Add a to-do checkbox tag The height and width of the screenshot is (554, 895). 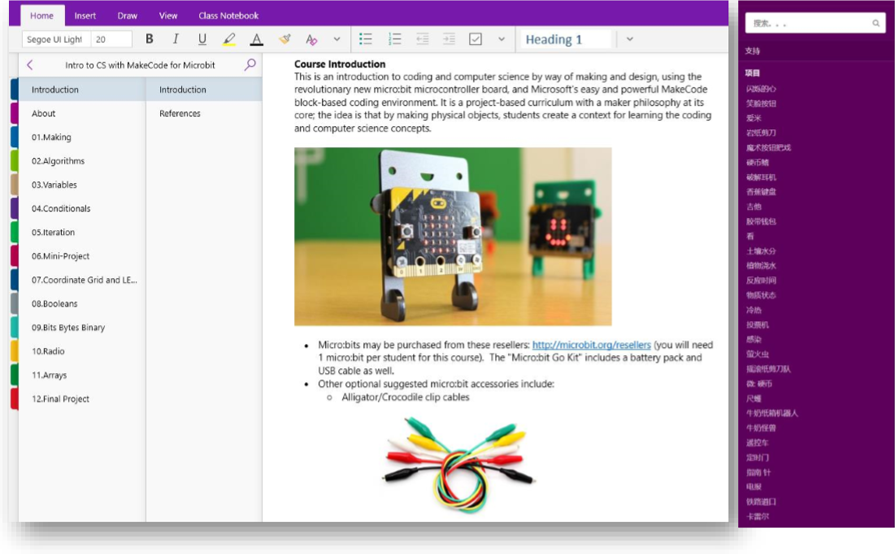[475, 39]
